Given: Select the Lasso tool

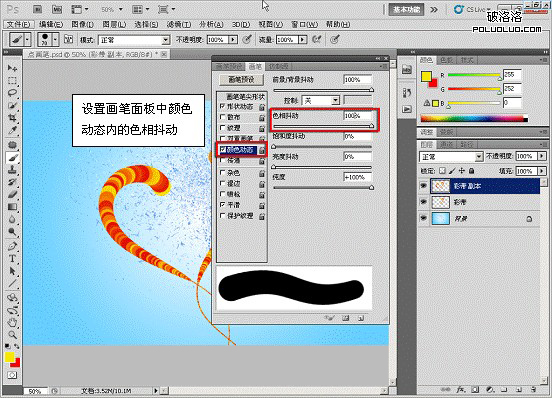Looking at the screenshot, I should pyautogui.click(x=12, y=93).
